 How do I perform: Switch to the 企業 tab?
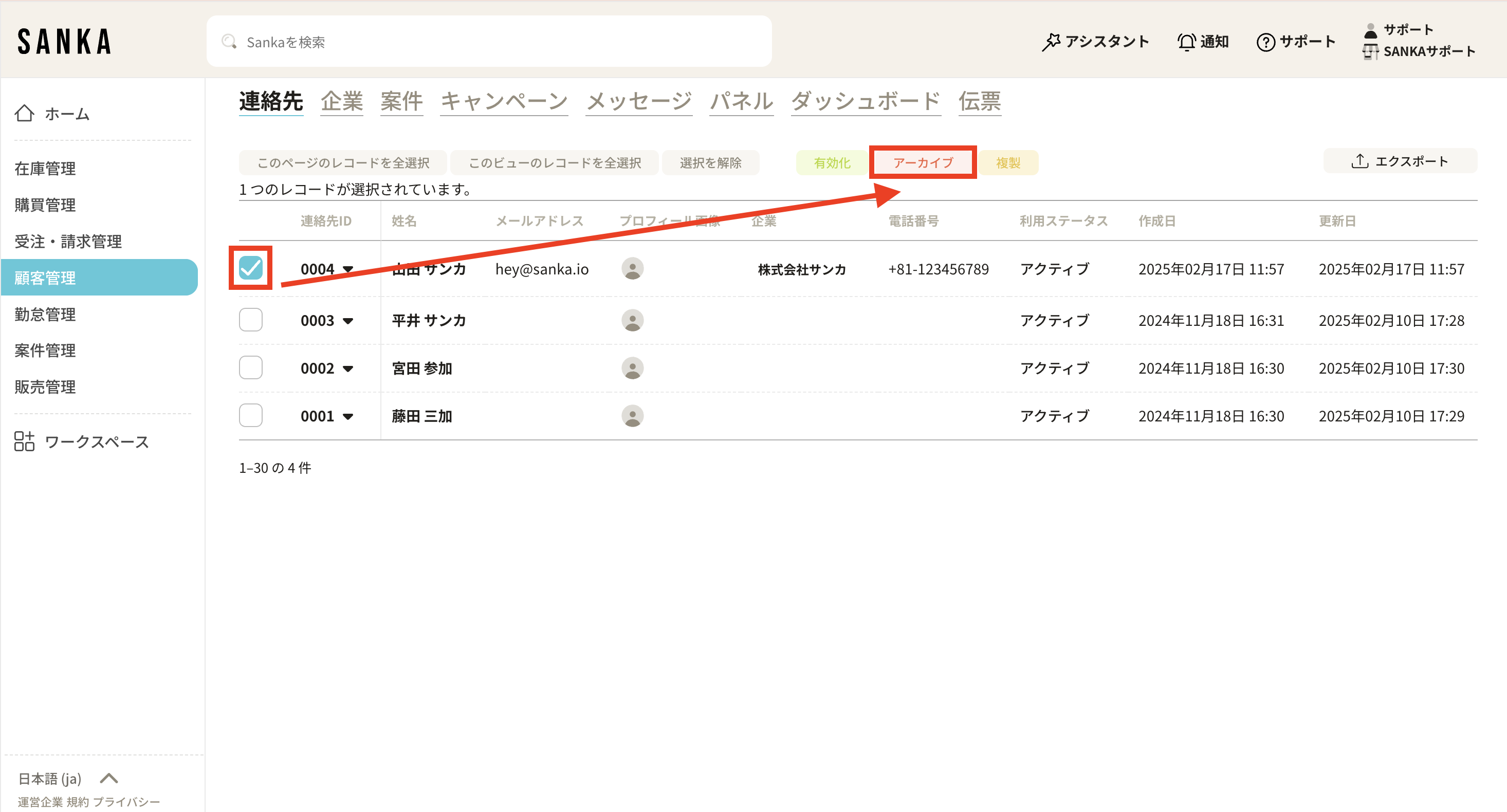342,102
